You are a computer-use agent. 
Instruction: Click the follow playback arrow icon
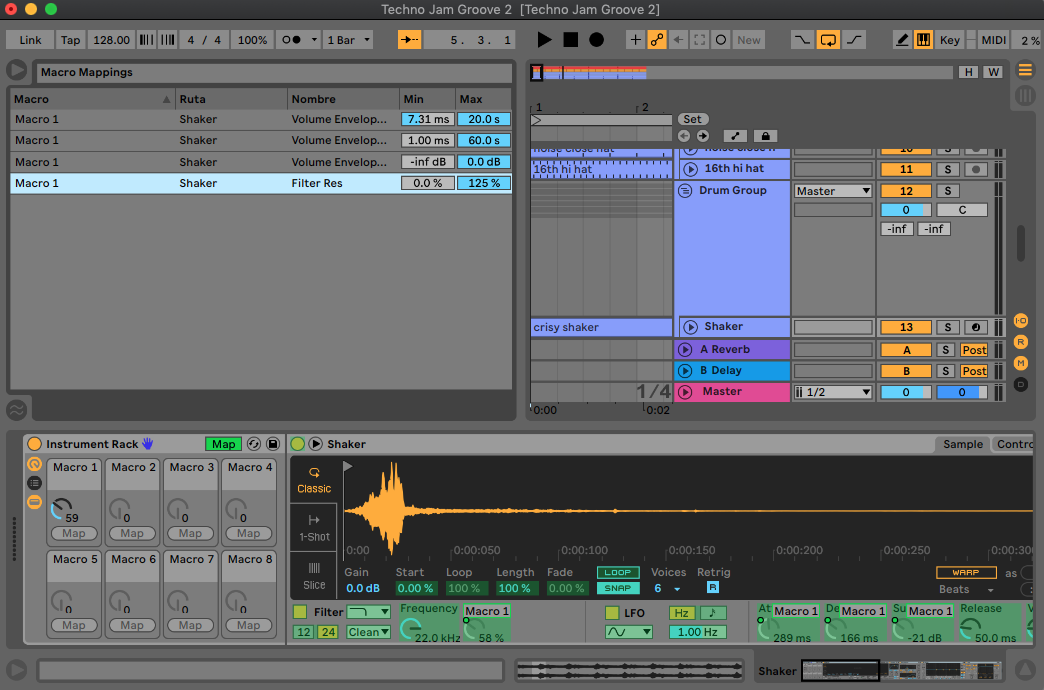click(410, 39)
